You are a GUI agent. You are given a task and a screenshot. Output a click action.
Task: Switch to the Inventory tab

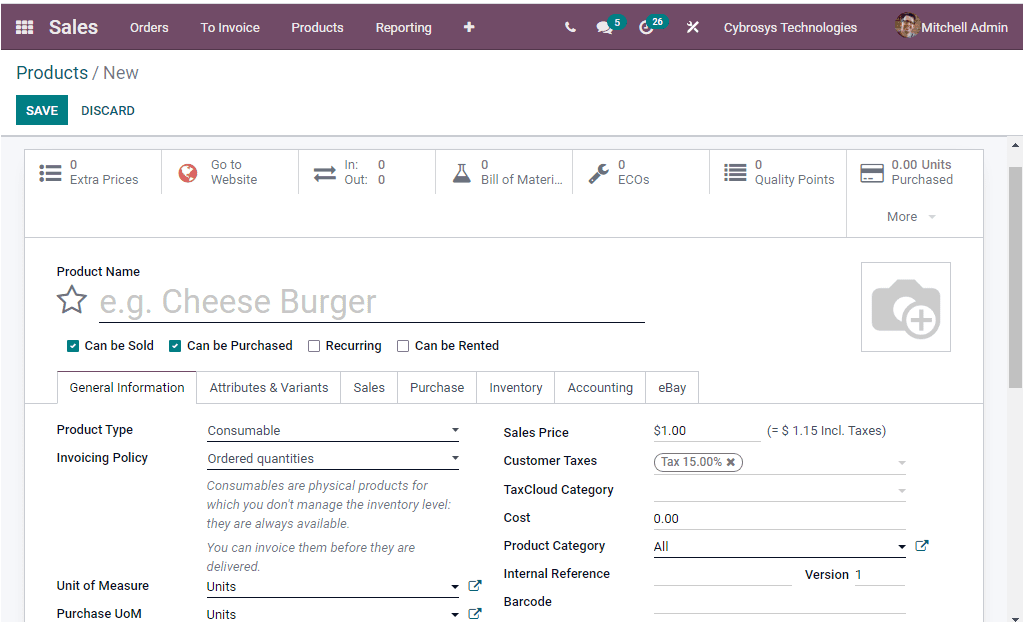515,387
